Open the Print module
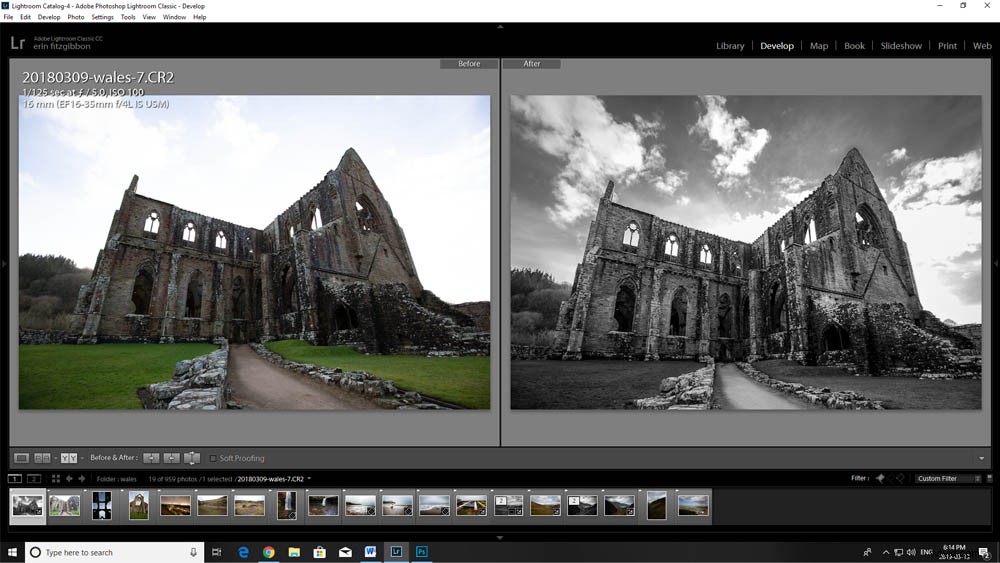1000x563 pixels. point(947,46)
